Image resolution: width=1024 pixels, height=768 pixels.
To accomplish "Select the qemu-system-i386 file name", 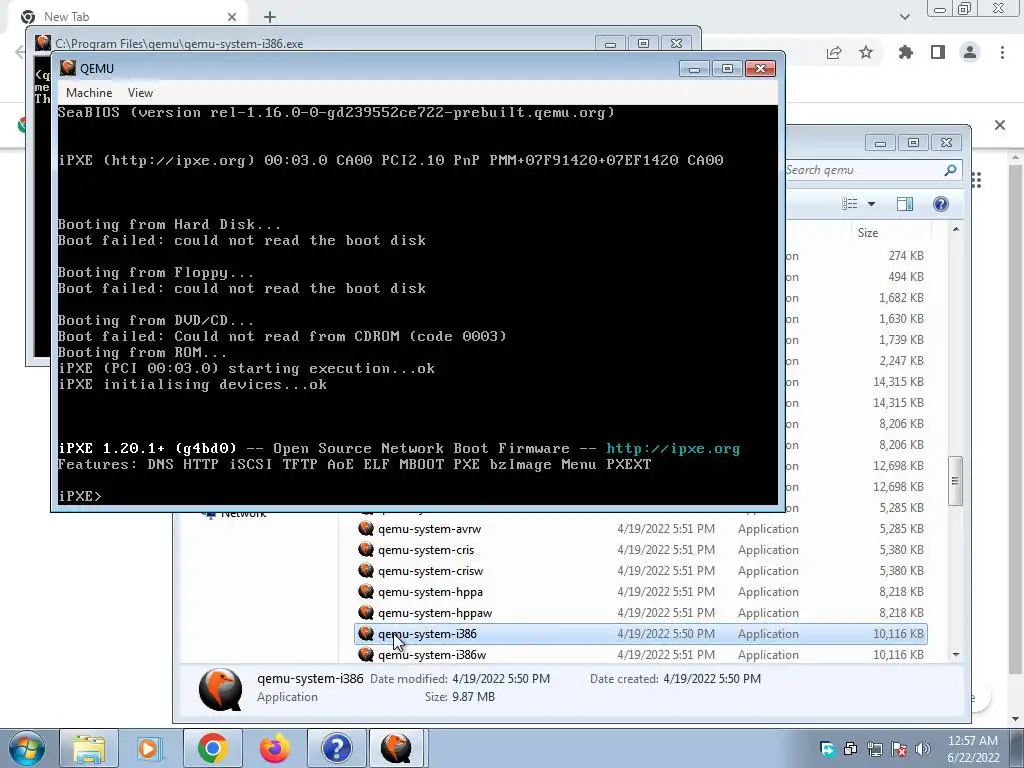I will click(x=427, y=633).
